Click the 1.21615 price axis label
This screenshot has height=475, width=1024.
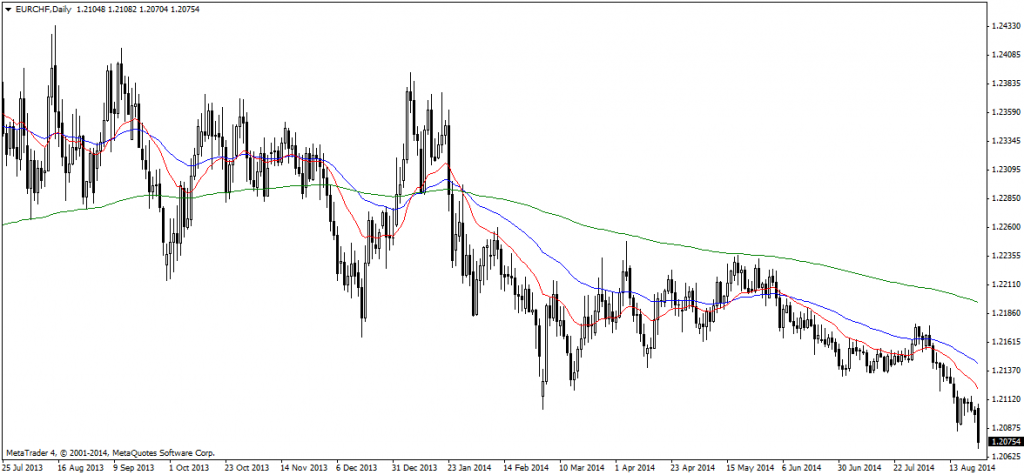pyautogui.click(x=1005, y=342)
